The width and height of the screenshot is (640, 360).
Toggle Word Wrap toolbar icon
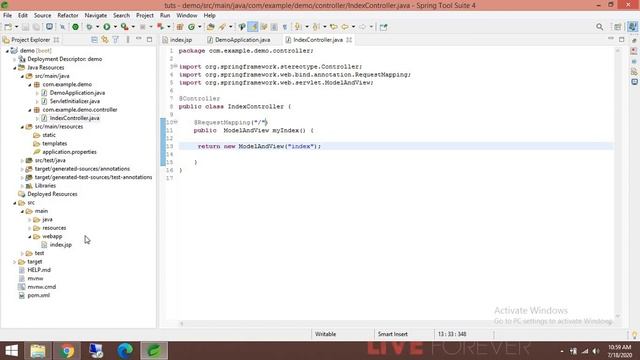(264, 27)
